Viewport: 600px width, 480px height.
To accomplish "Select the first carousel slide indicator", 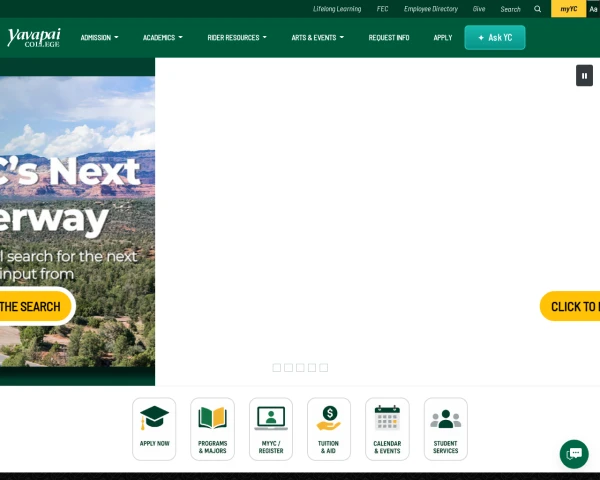I will click(277, 367).
